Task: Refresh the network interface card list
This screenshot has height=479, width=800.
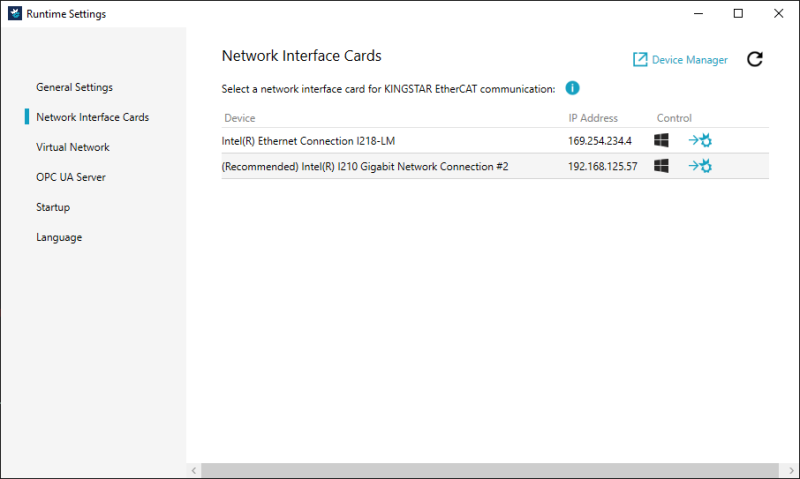Action: pos(755,60)
